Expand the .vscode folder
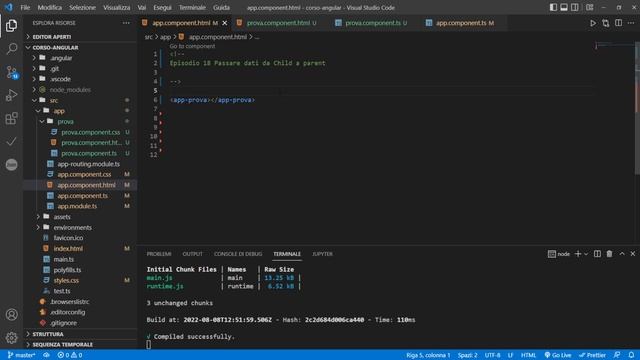Viewport: 640px width, 360px height. click(x=81, y=79)
